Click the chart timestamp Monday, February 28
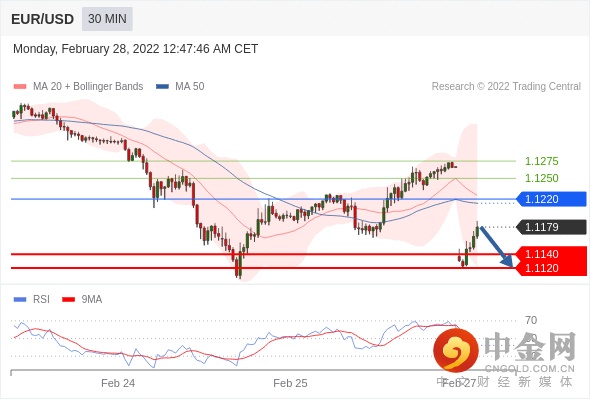Viewport: 590px width, 400px height. (135, 49)
